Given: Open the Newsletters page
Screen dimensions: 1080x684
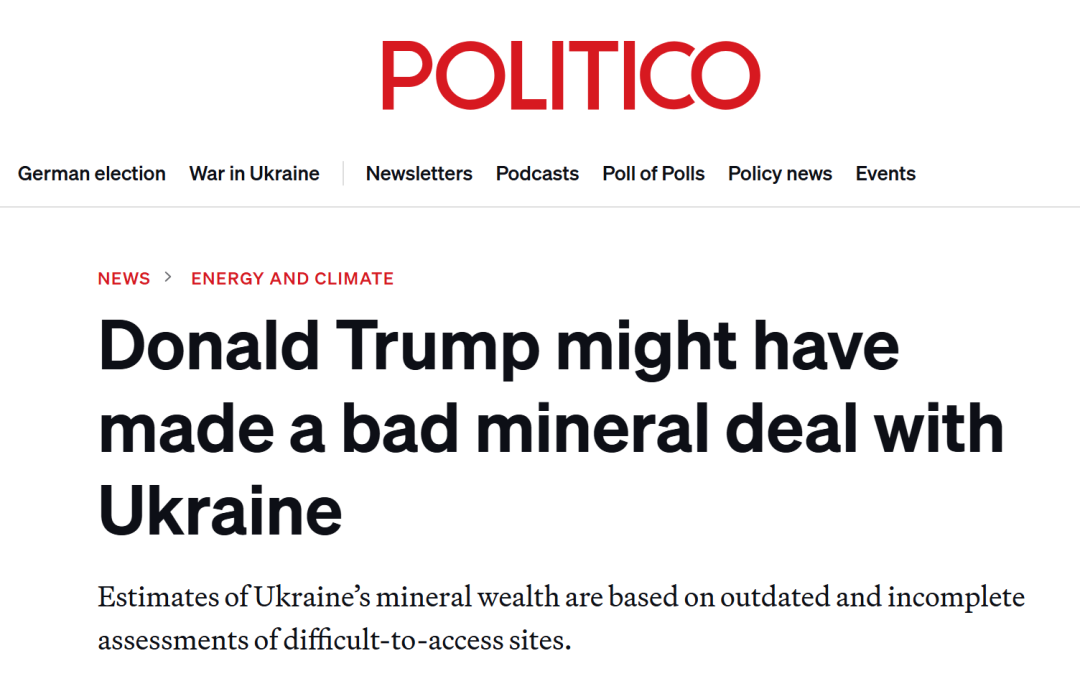Looking at the screenshot, I should click(419, 174).
